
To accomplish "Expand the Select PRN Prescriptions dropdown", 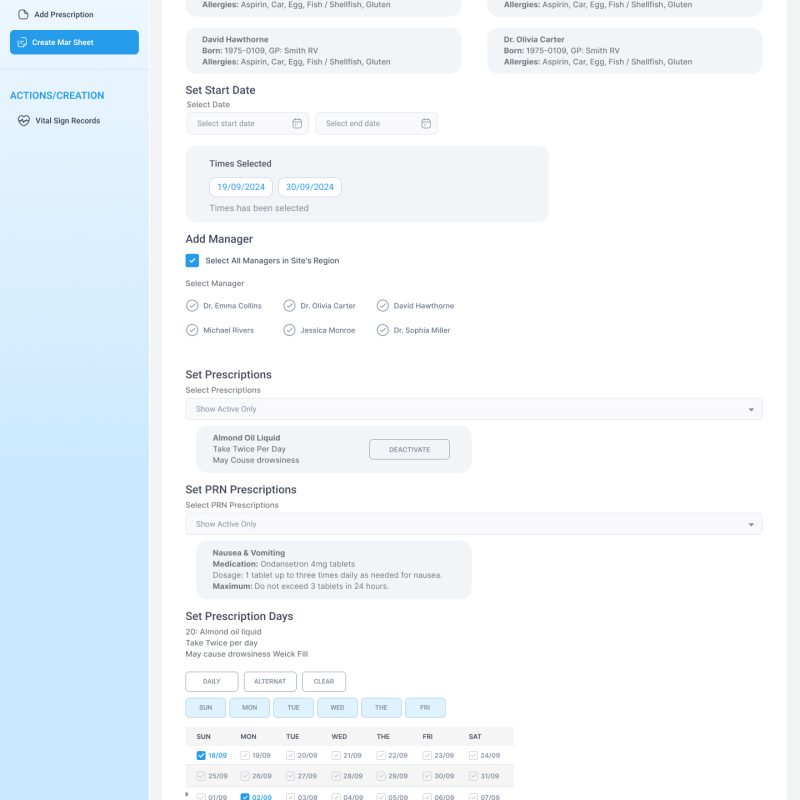I will (751, 524).
